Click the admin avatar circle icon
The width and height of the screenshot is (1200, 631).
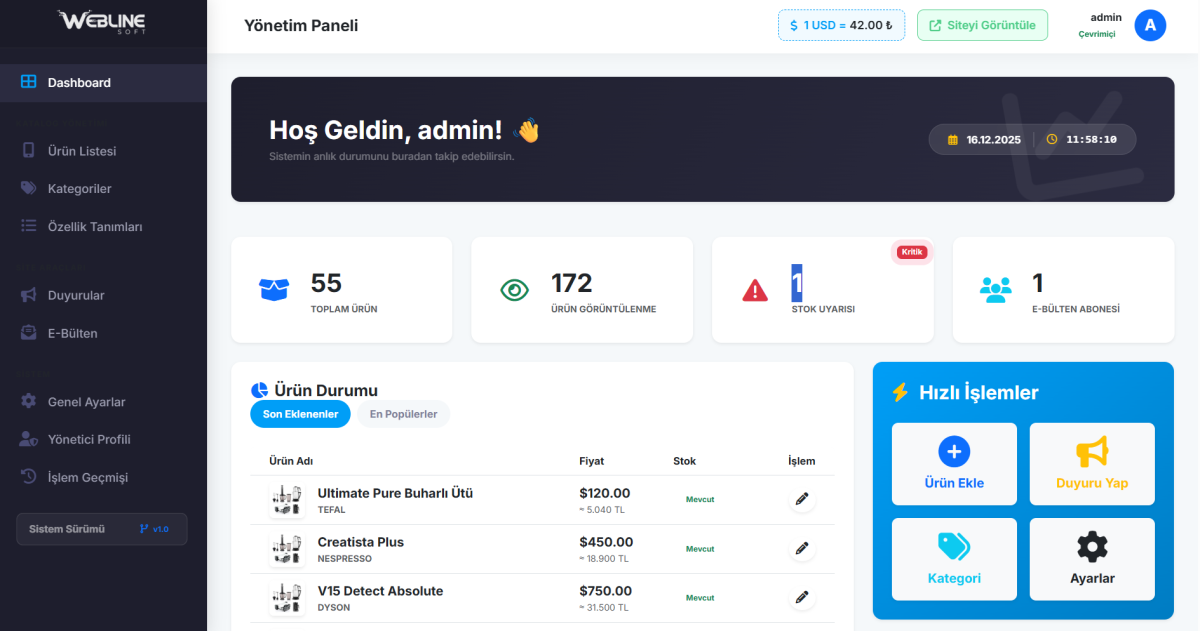(1150, 25)
